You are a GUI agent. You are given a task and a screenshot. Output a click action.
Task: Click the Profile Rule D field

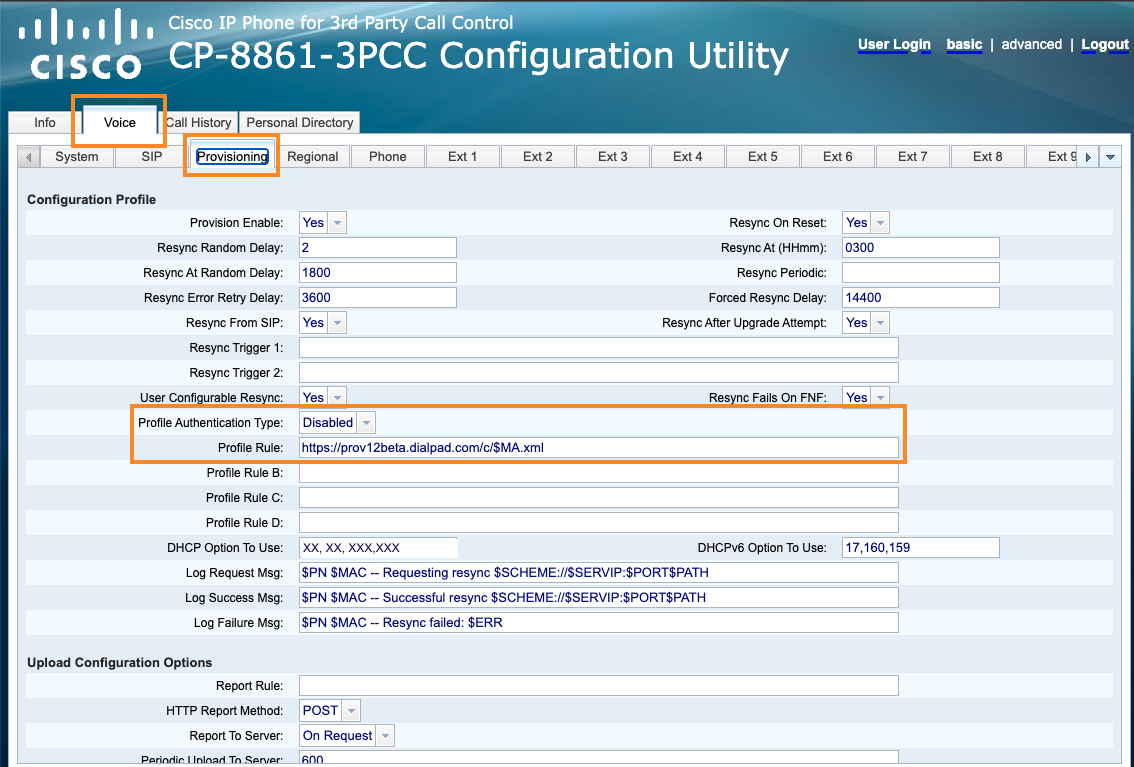[599, 523]
